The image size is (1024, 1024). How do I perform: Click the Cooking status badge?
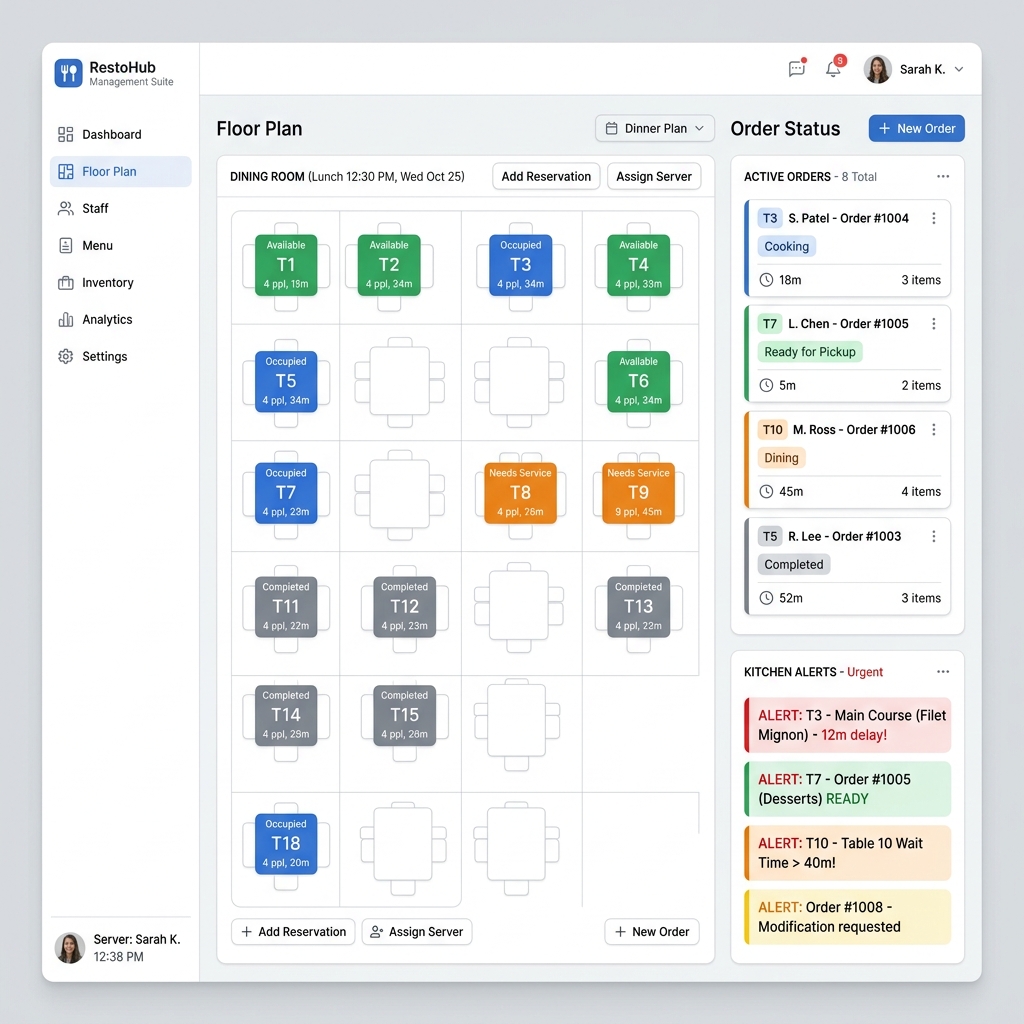pos(787,246)
